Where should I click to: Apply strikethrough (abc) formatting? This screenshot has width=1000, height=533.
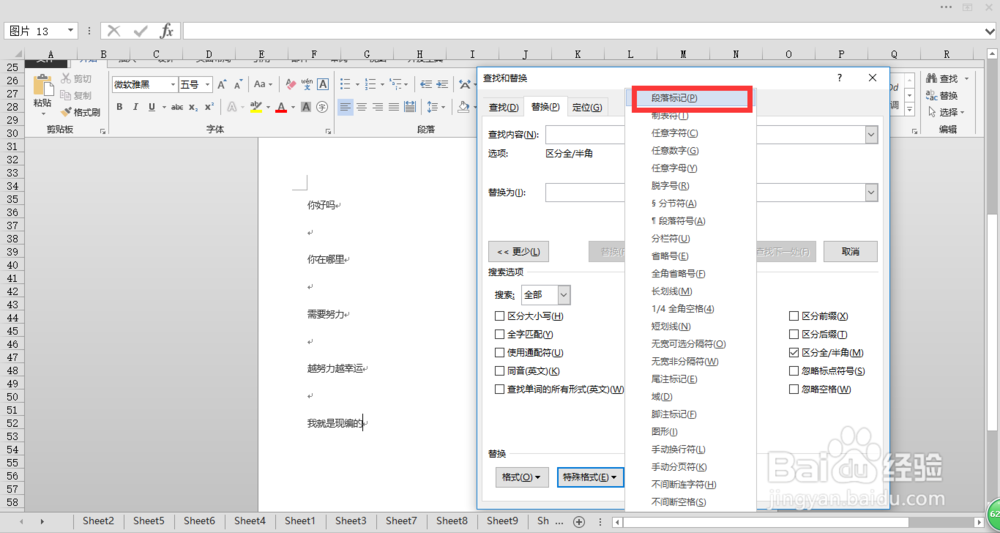coord(177,107)
